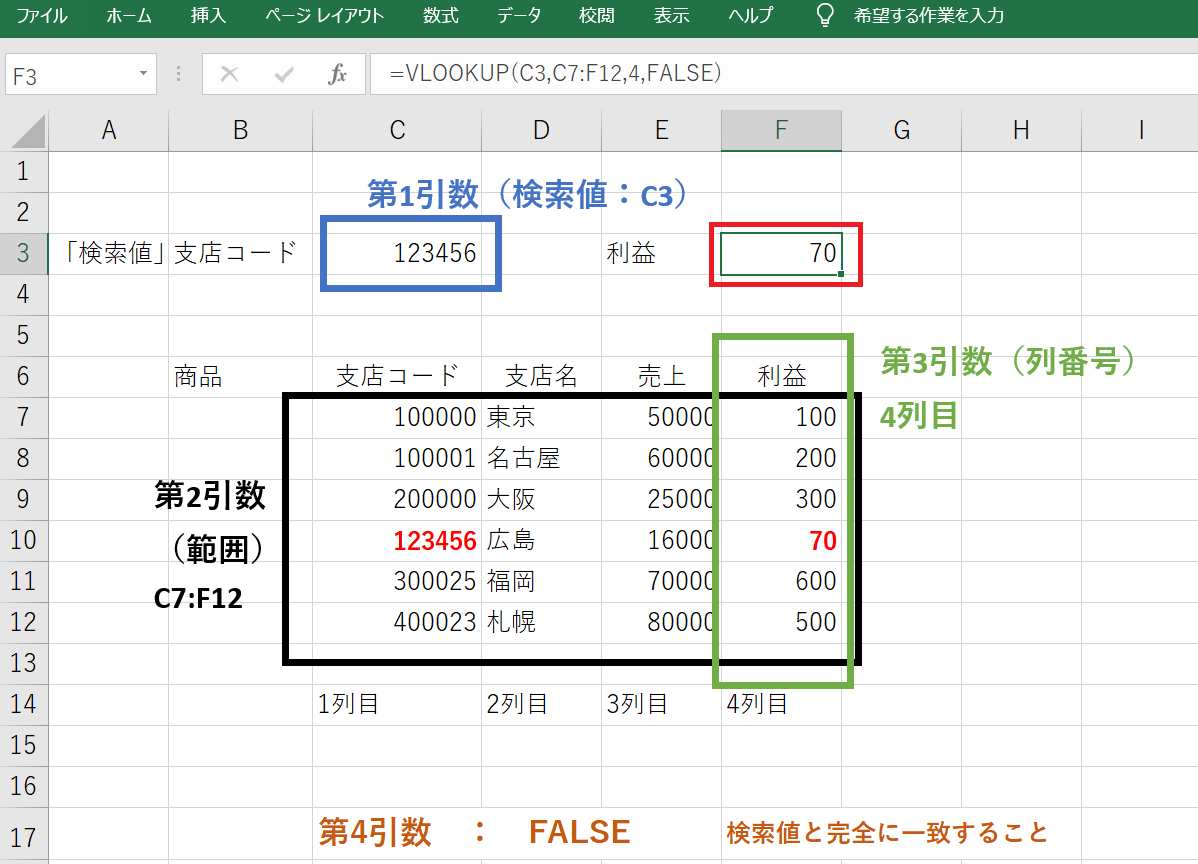Click the 1列目 cell in row 14

click(397, 704)
